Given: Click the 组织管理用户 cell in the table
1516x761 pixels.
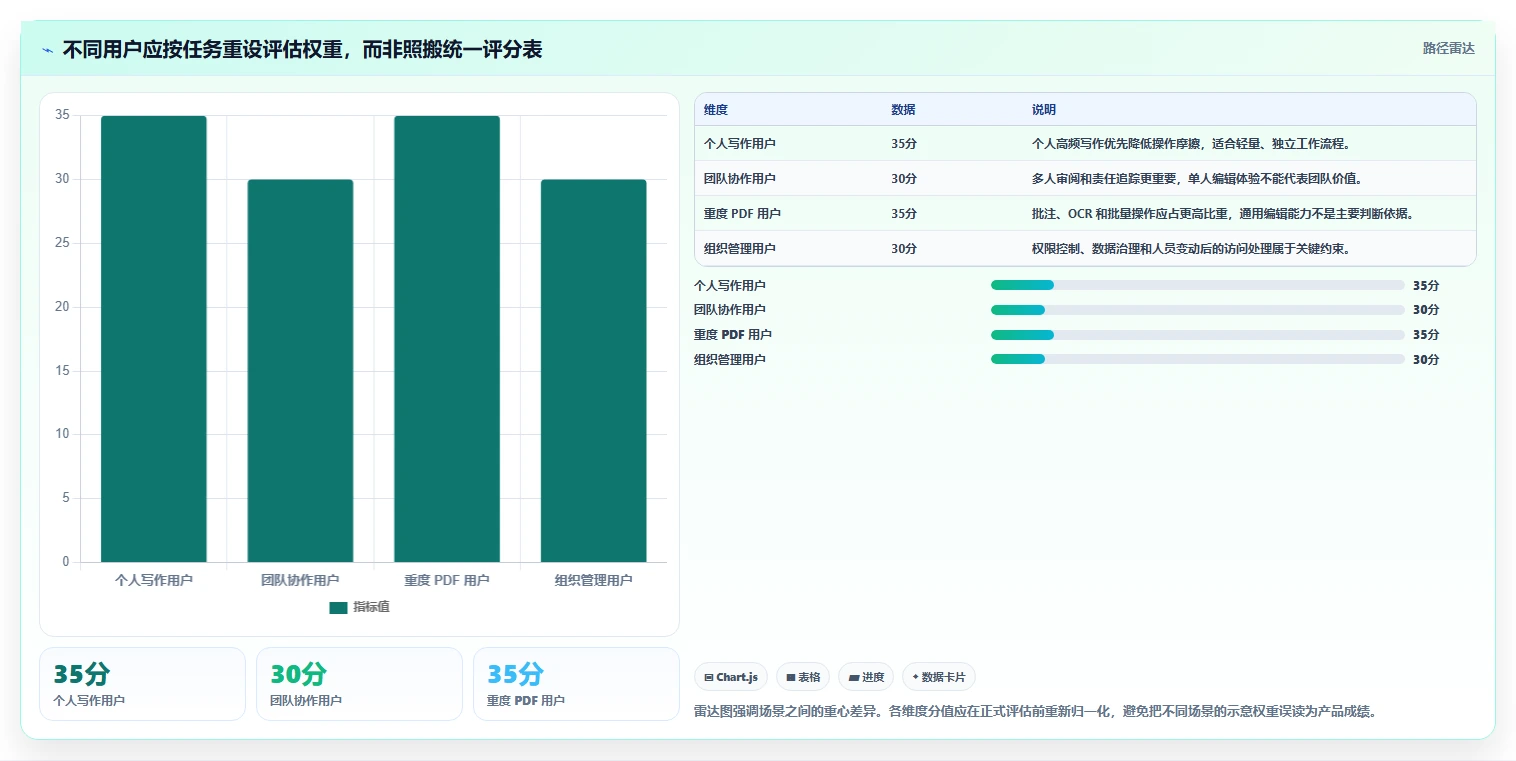Looking at the screenshot, I should (740, 249).
